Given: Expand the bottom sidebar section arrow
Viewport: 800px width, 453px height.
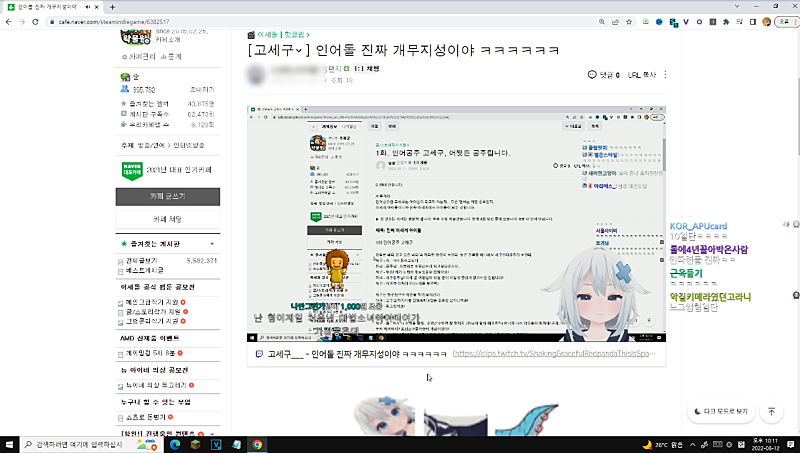Looking at the screenshot, I should click(212, 434).
